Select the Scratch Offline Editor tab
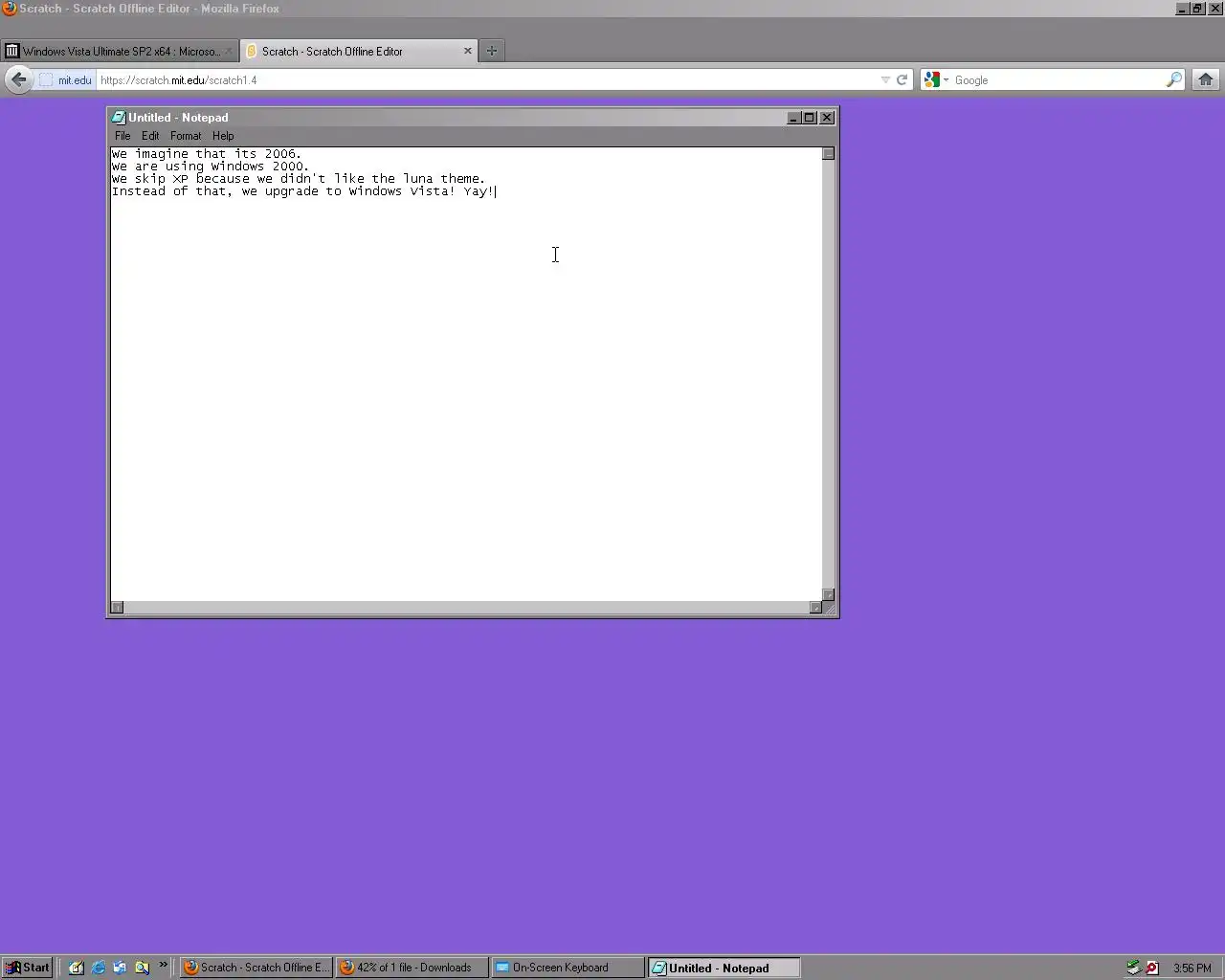 (x=358, y=51)
